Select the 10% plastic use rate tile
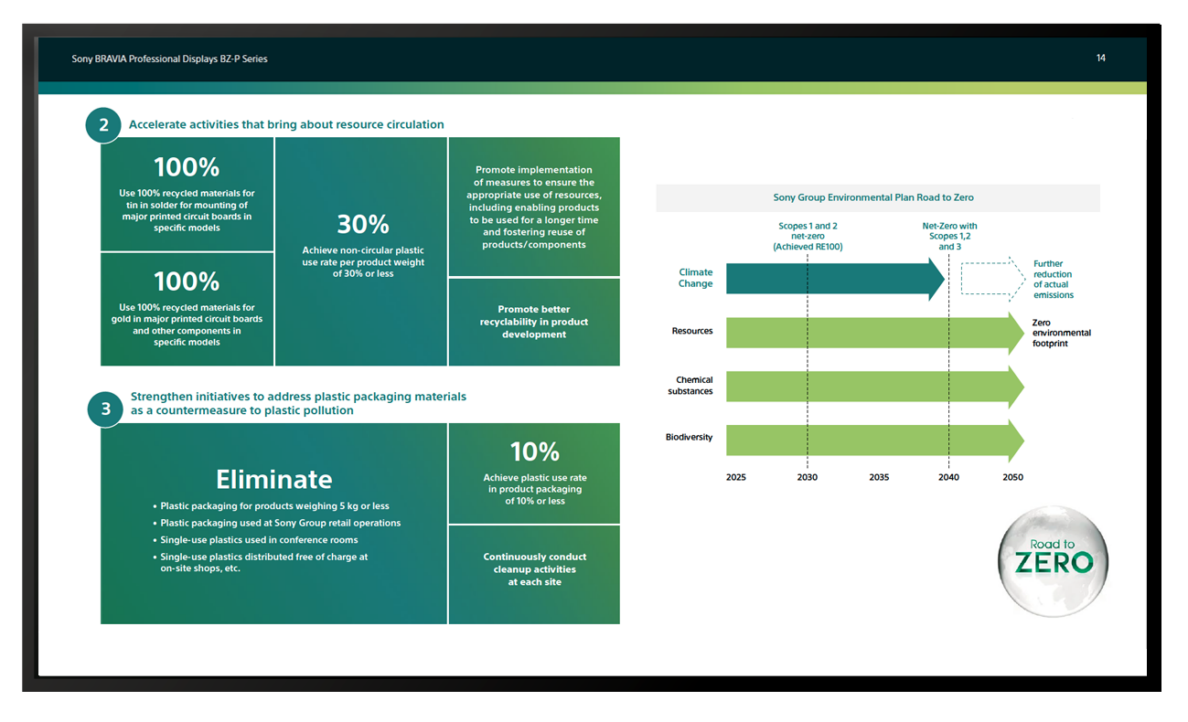 tap(534, 473)
